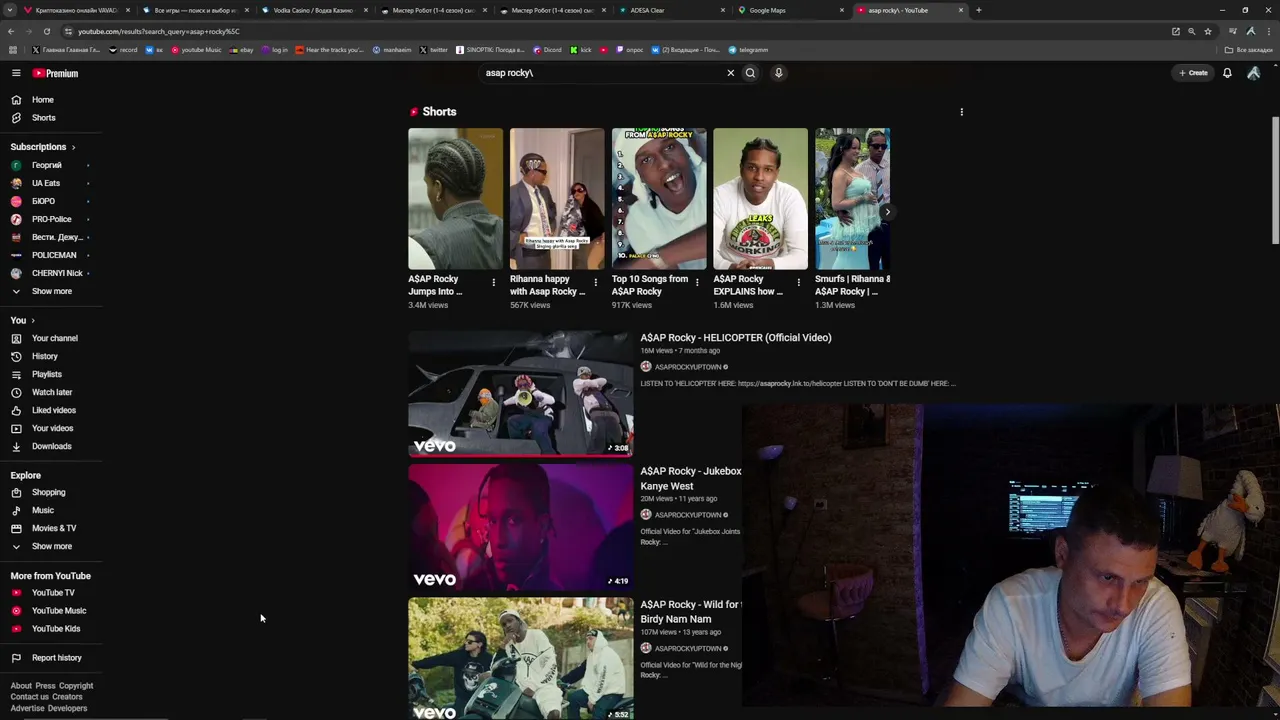Open options for 'A$AP Rocky Jumps Into' short

[x=493, y=283]
